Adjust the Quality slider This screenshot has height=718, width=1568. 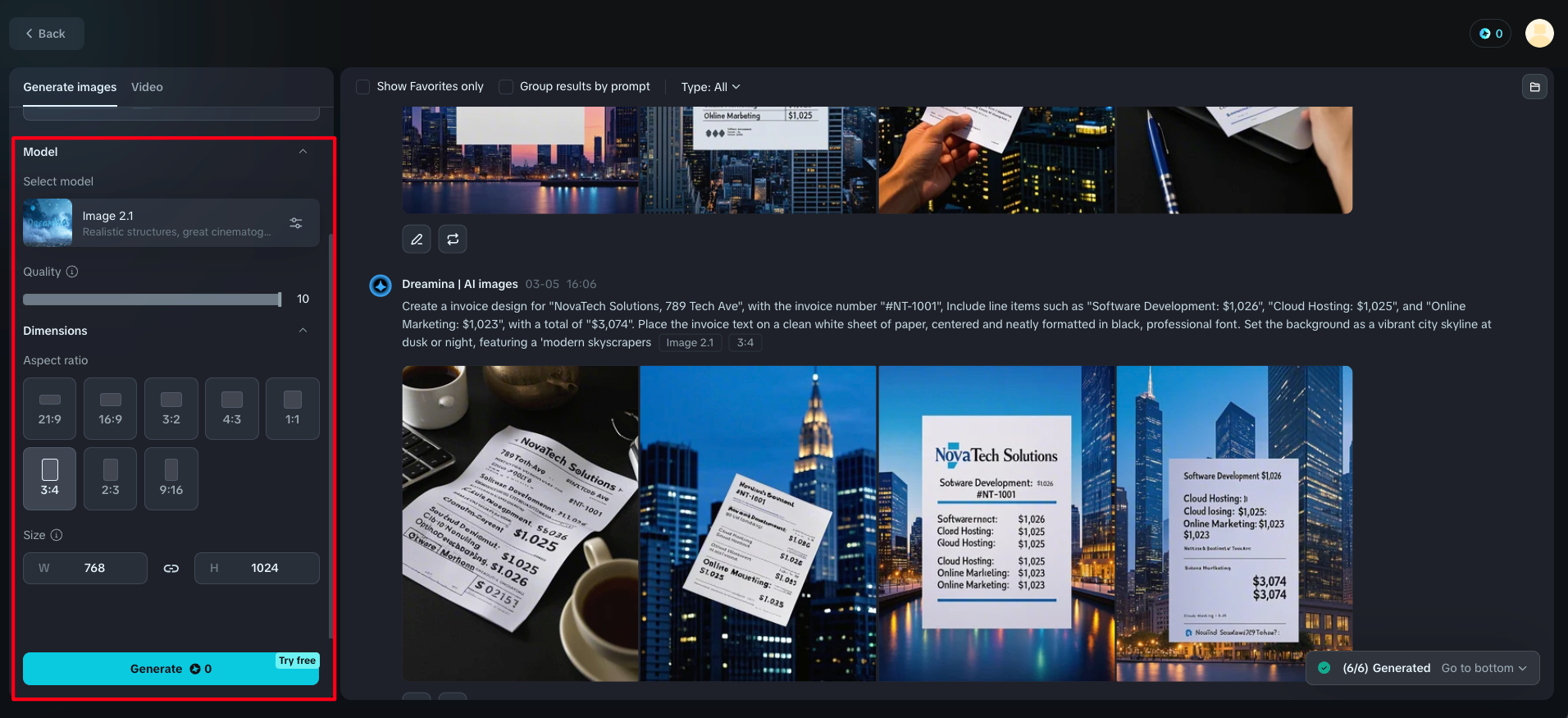(x=153, y=300)
